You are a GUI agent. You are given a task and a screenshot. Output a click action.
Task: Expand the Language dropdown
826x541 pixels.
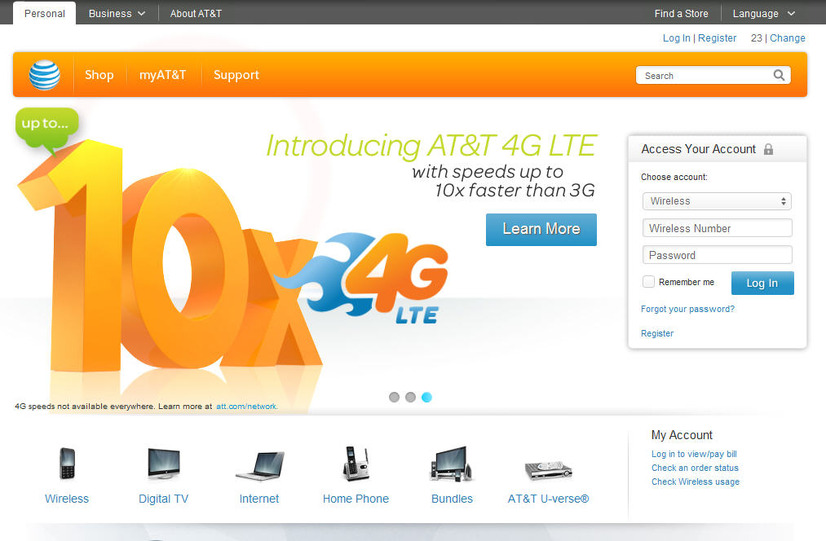coord(763,14)
